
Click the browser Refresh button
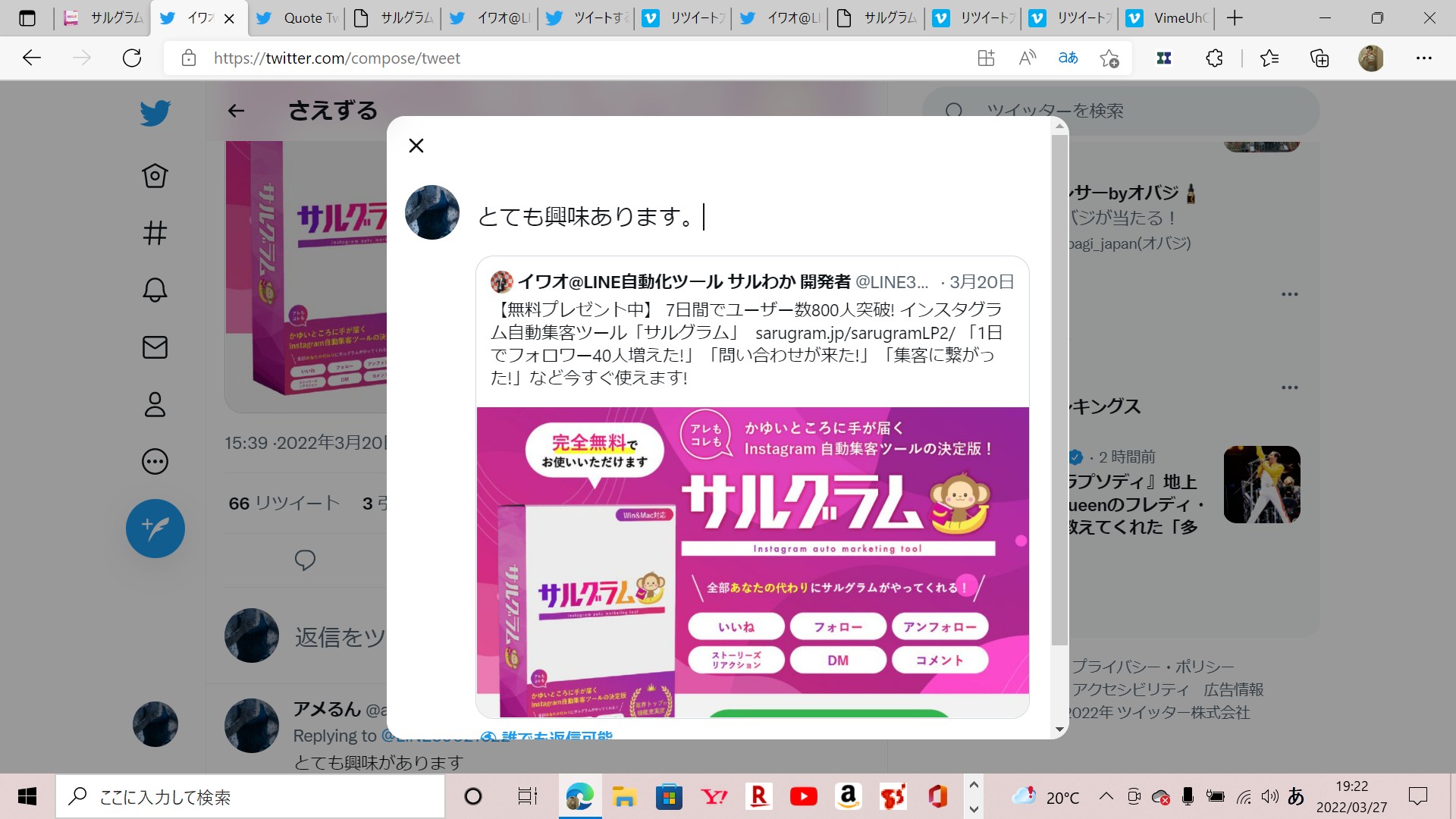[x=132, y=58]
